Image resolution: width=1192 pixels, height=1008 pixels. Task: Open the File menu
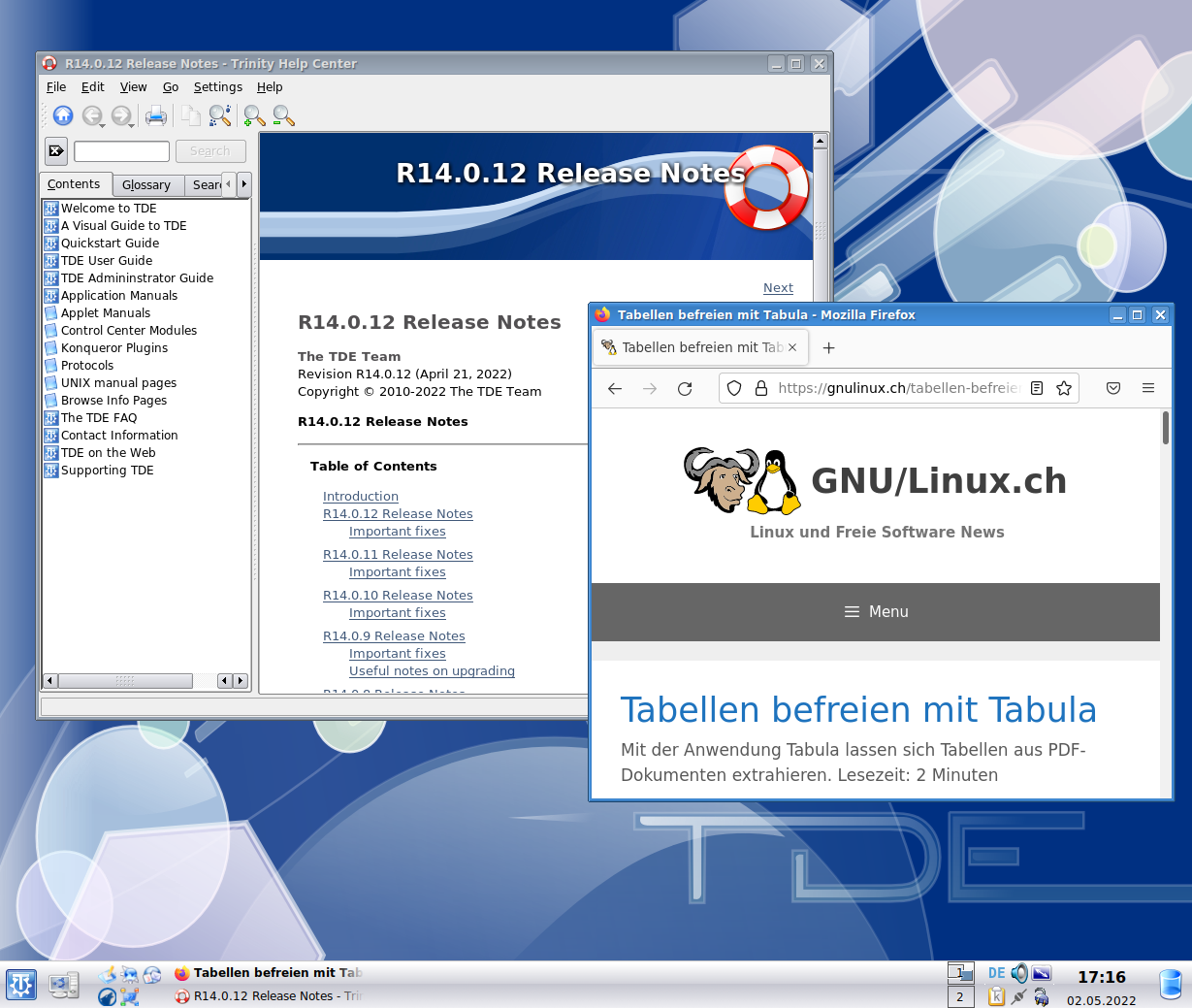[x=56, y=87]
